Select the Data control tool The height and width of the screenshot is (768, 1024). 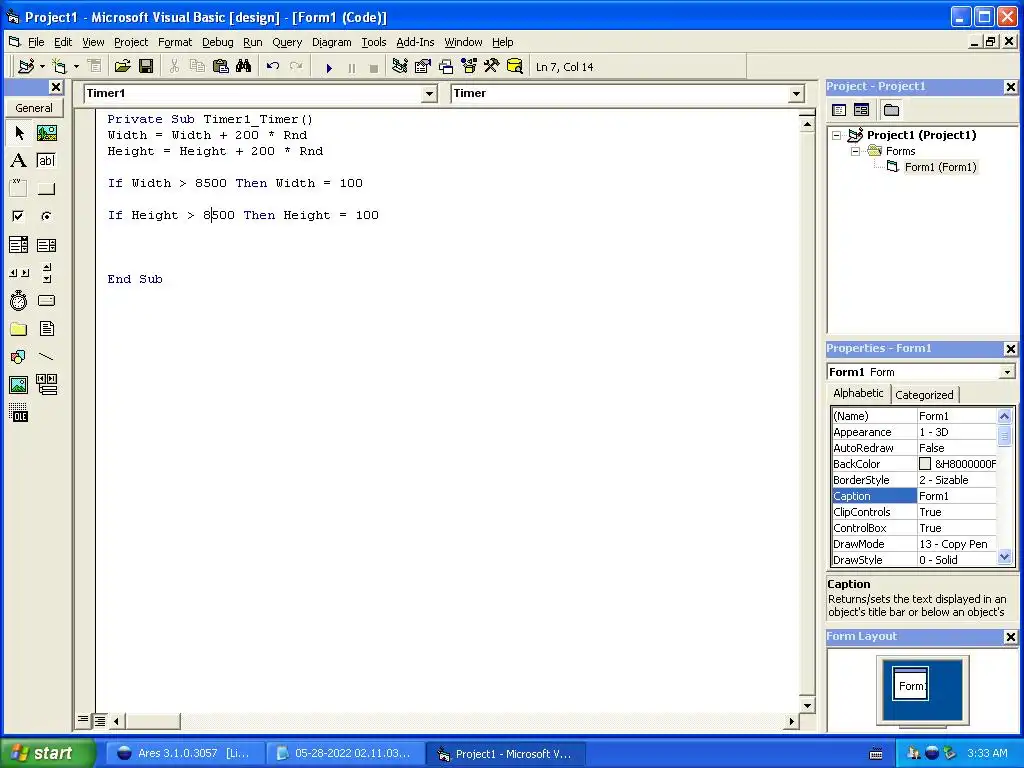coord(46,385)
